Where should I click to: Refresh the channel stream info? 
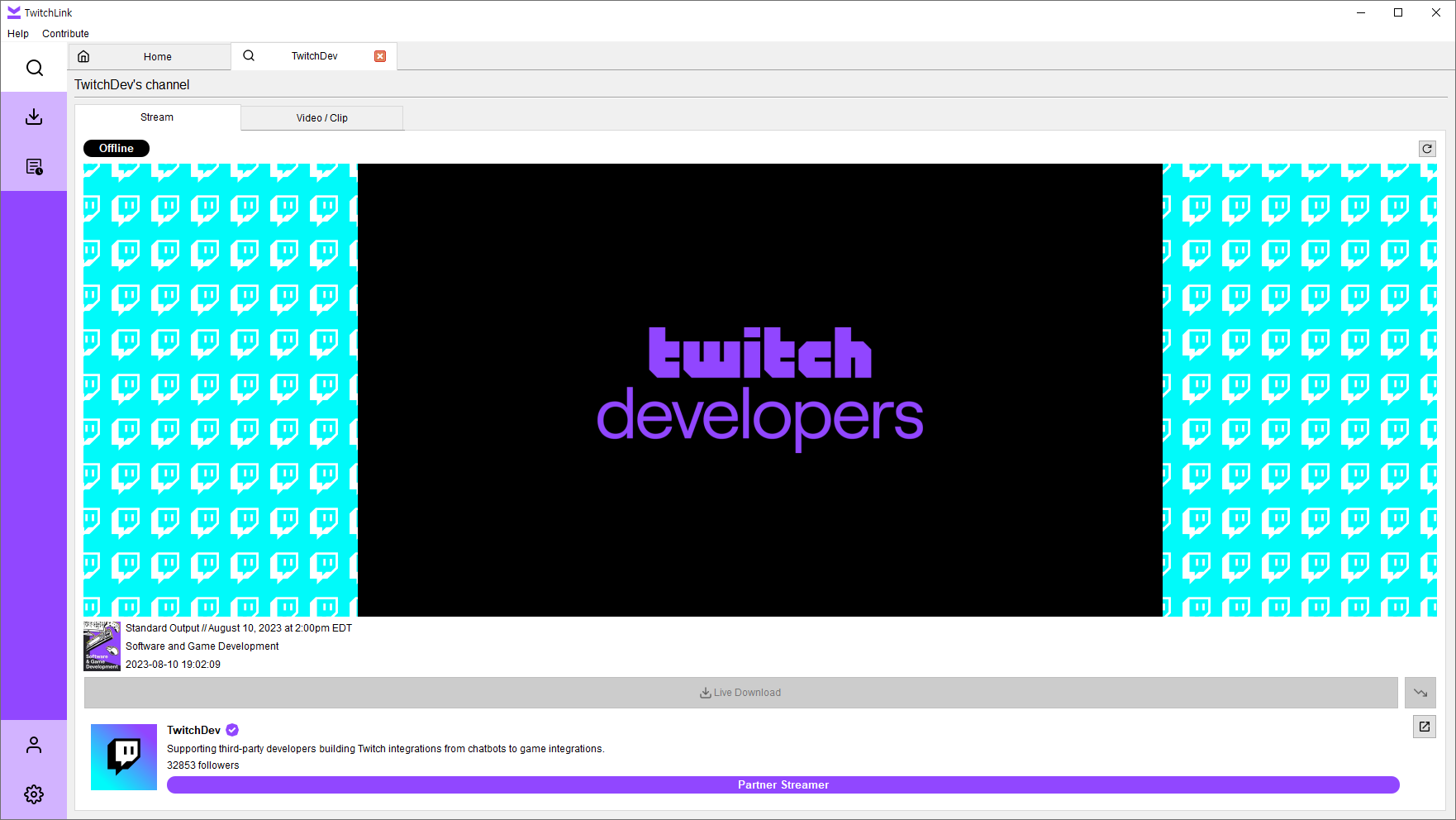(x=1427, y=149)
